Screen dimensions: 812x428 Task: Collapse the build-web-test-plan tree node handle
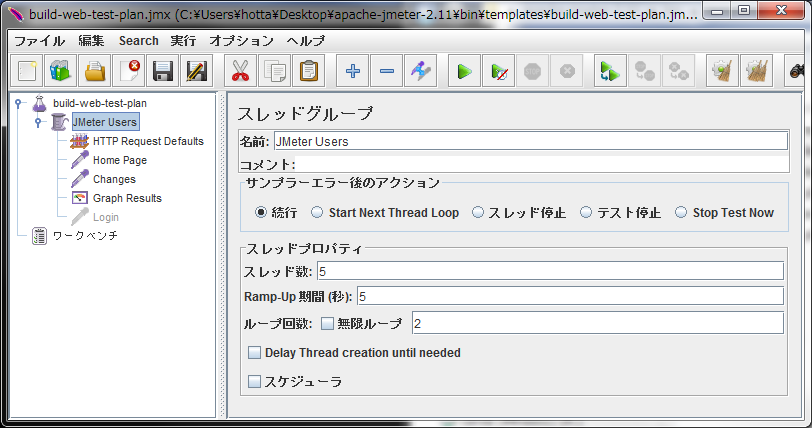point(19,104)
